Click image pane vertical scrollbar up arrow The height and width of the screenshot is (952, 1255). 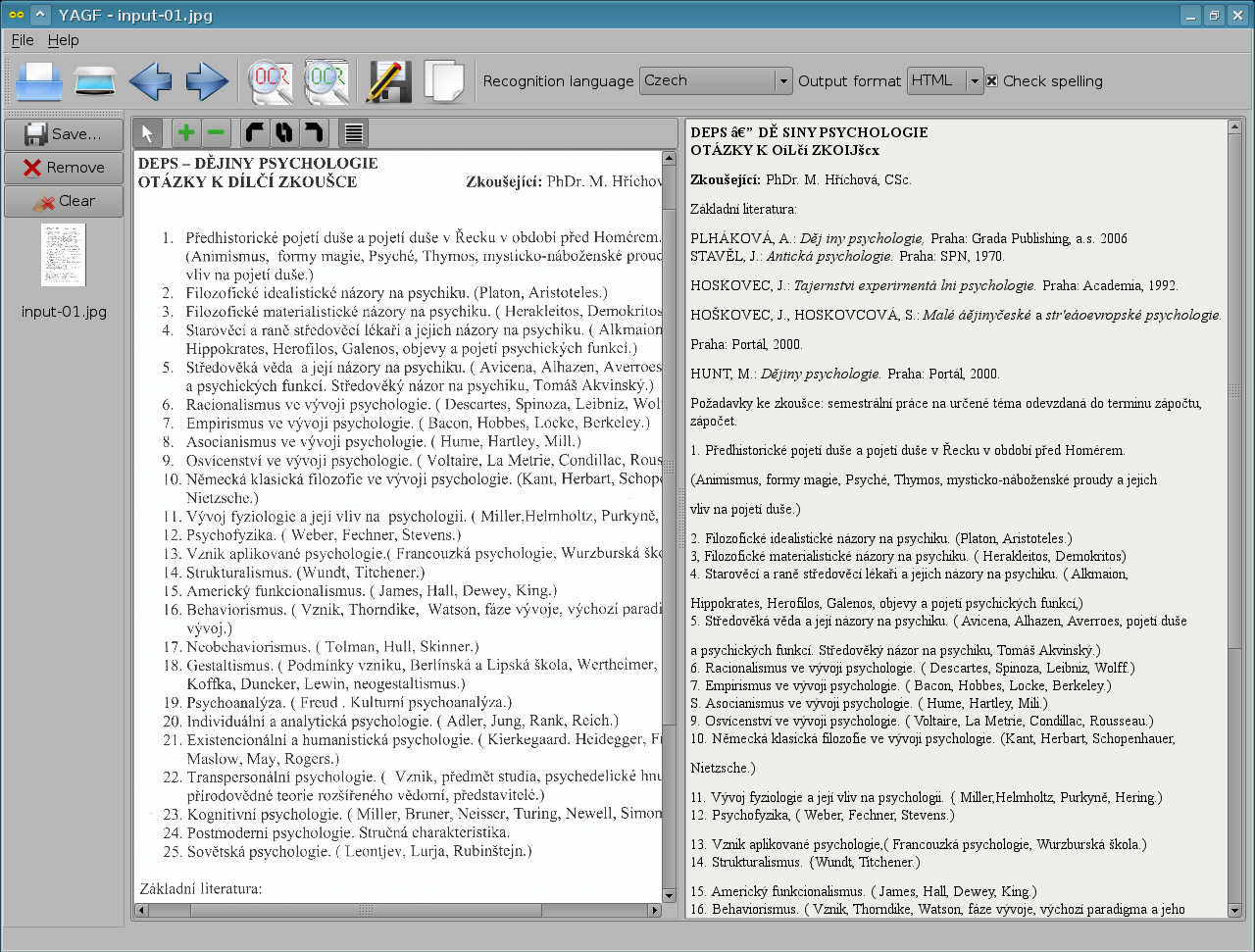pos(670,158)
